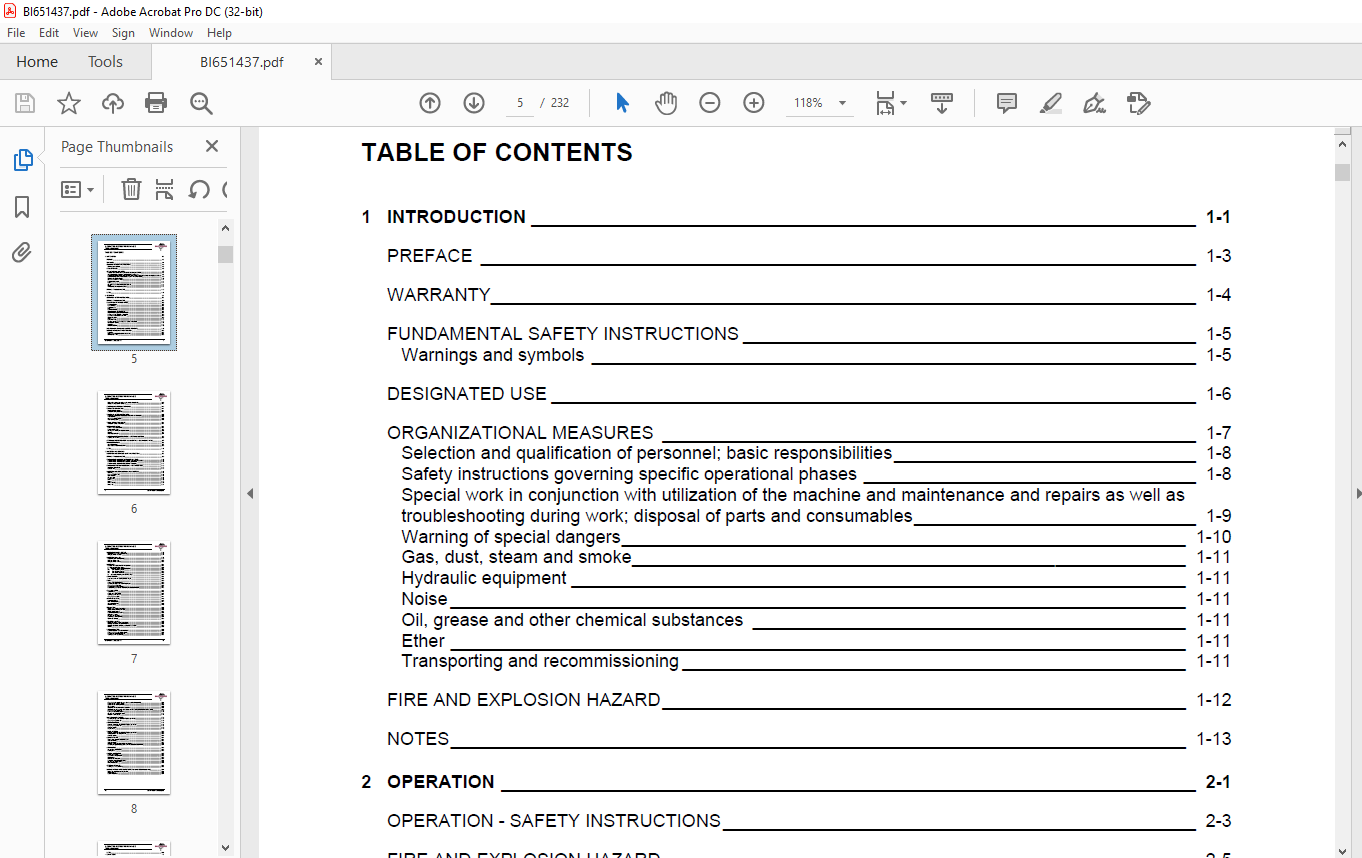Image resolution: width=1362 pixels, height=858 pixels.
Task: Click the Print icon
Action: point(156,103)
